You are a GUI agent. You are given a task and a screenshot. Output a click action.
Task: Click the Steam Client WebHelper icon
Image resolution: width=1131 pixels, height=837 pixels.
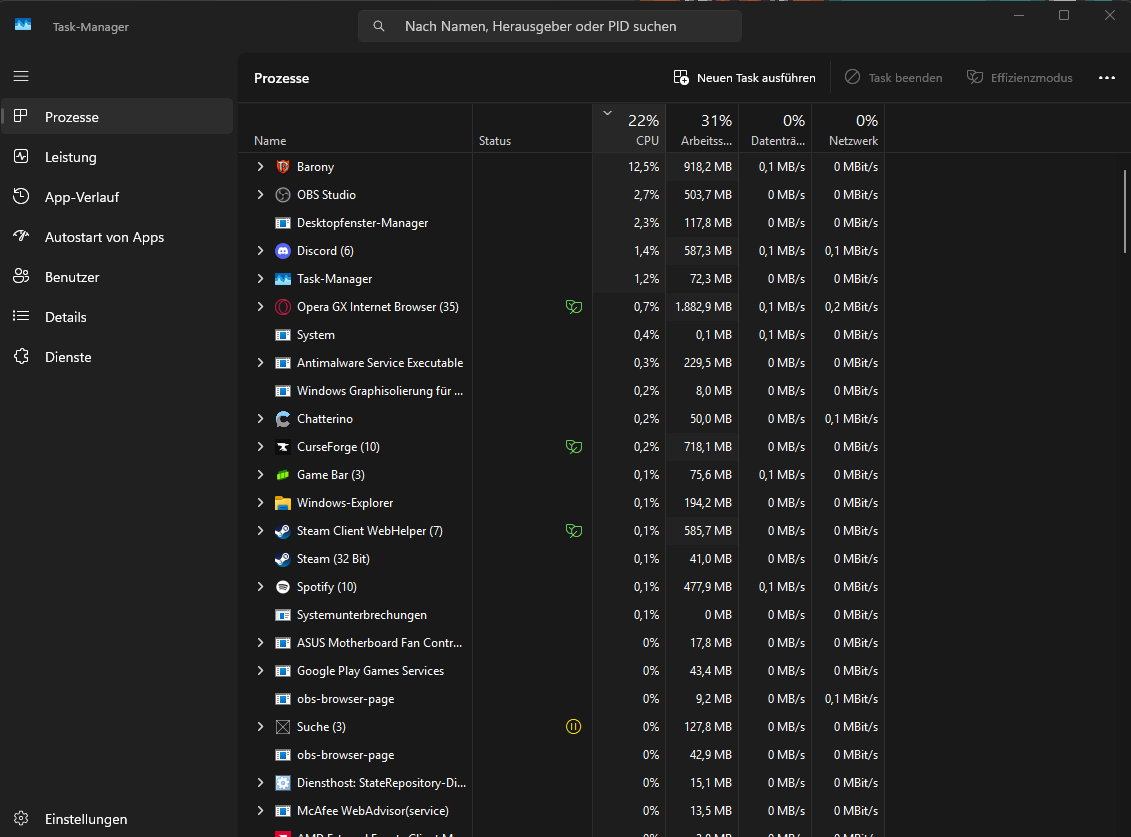283,531
